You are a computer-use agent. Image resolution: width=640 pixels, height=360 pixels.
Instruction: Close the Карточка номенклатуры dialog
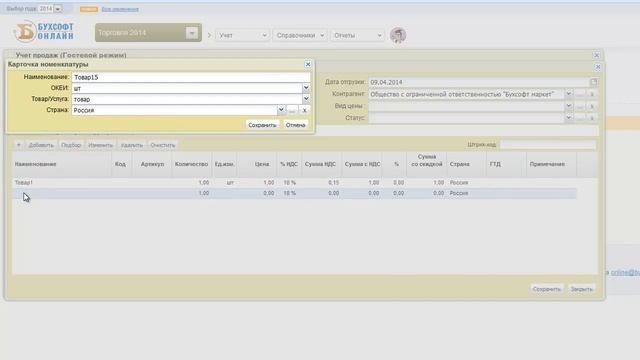click(308, 64)
